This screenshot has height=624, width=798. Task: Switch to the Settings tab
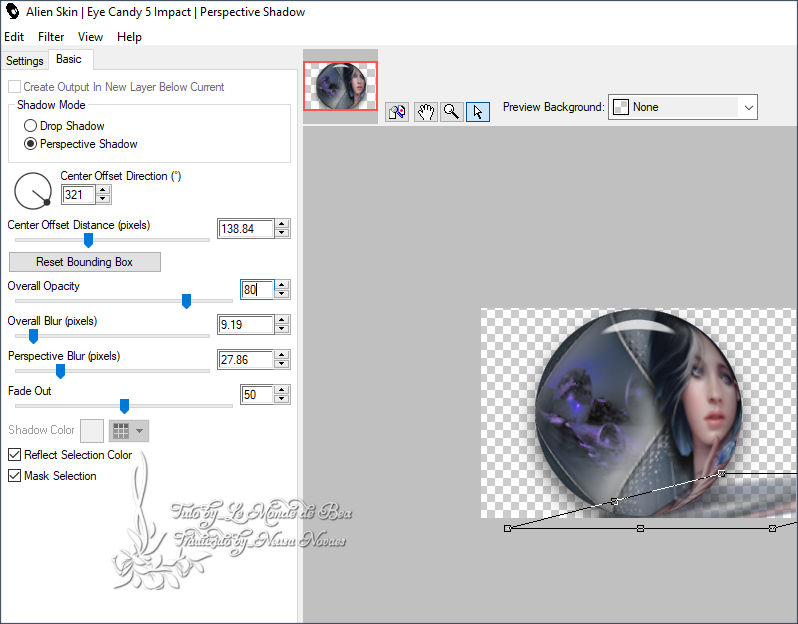(24, 61)
